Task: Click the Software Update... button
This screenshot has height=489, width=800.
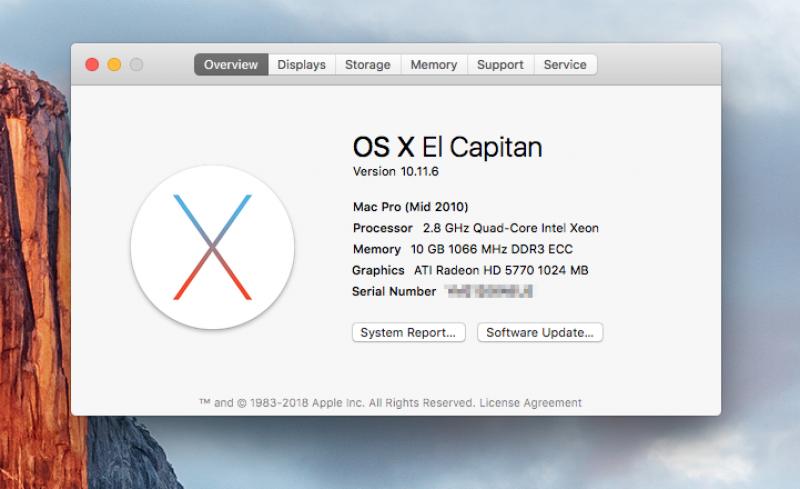Action: [x=540, y=332]
